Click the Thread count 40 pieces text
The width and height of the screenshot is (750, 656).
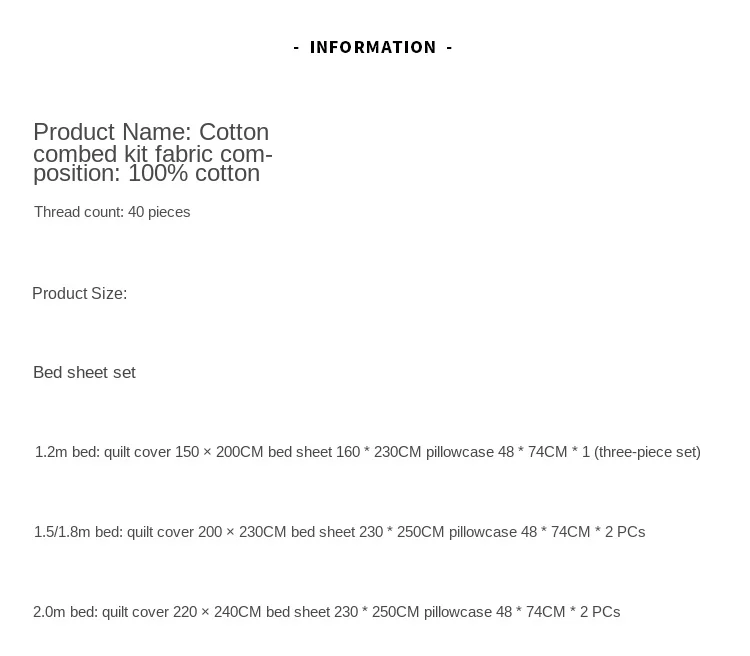tap(112, 212)
